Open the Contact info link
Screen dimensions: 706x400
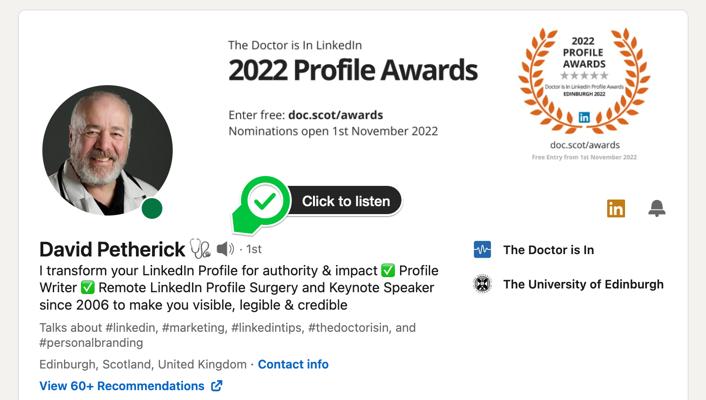tap(293, 364)
